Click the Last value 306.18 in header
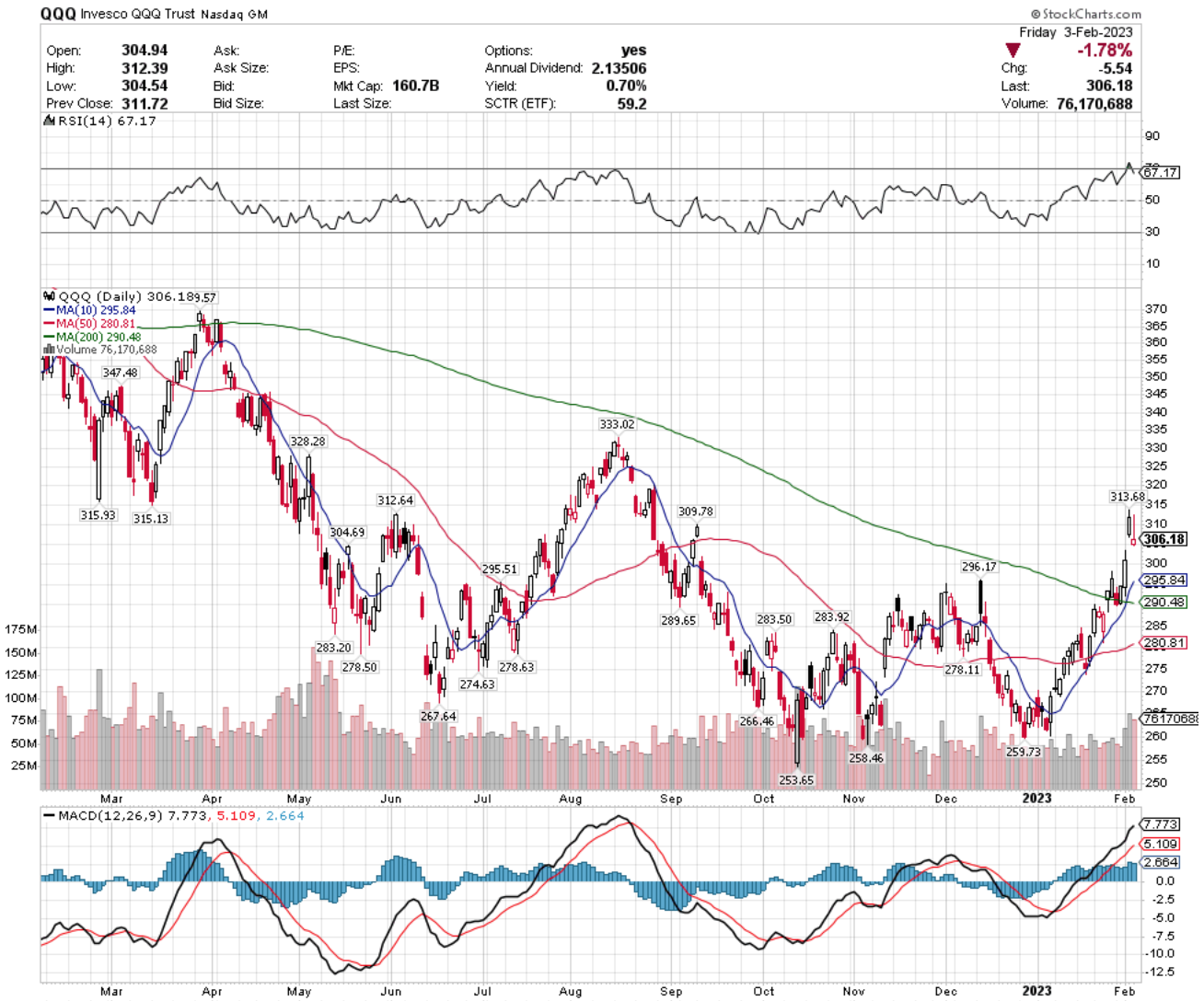The height and width of the screenshot is (1001, 1204). click(1109, 86)
